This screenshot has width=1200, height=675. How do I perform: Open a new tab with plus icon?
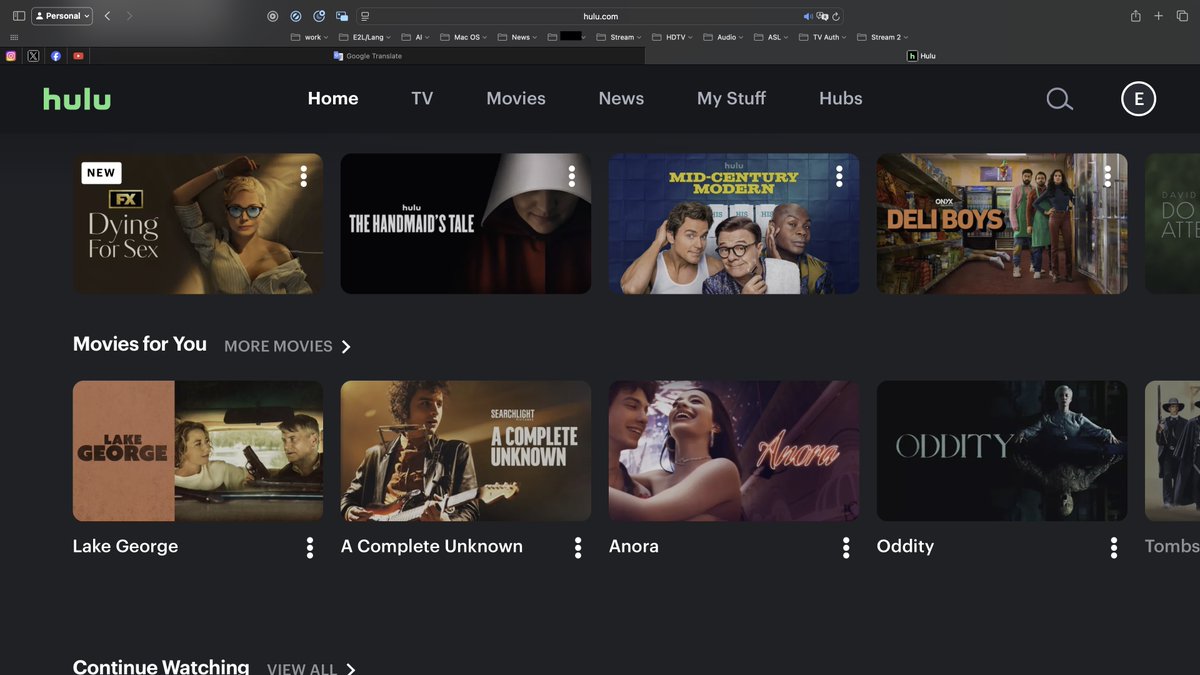pyautogui.click(x=1159, y=16)
